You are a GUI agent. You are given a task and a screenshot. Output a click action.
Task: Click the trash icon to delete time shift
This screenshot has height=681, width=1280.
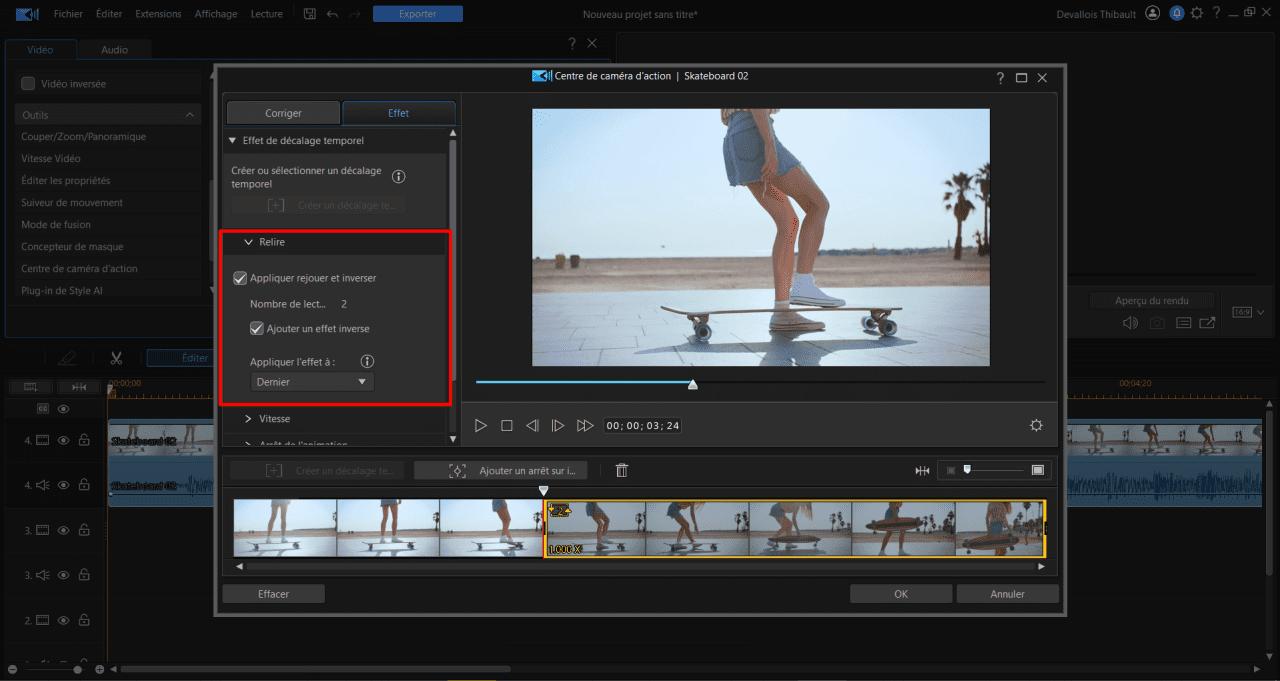pos(621,469)
